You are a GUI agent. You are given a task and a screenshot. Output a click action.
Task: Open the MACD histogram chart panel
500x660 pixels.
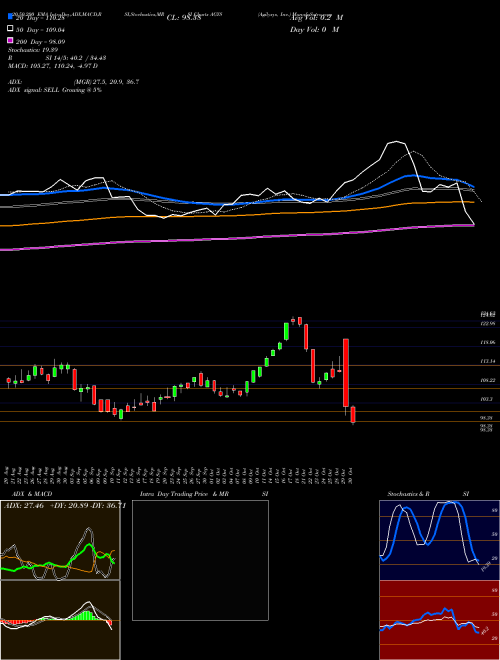point(60,620)
